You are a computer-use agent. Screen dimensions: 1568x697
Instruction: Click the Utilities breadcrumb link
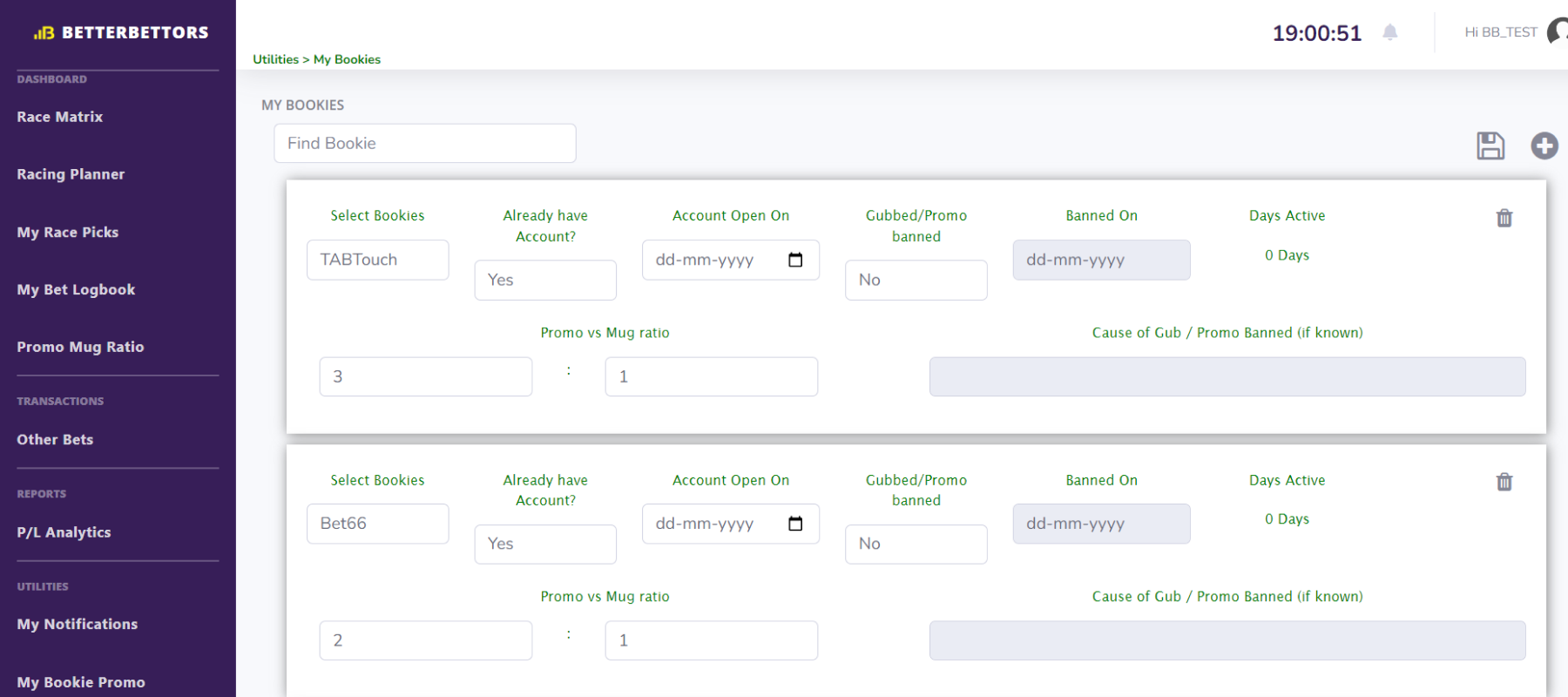coord(275,59)
